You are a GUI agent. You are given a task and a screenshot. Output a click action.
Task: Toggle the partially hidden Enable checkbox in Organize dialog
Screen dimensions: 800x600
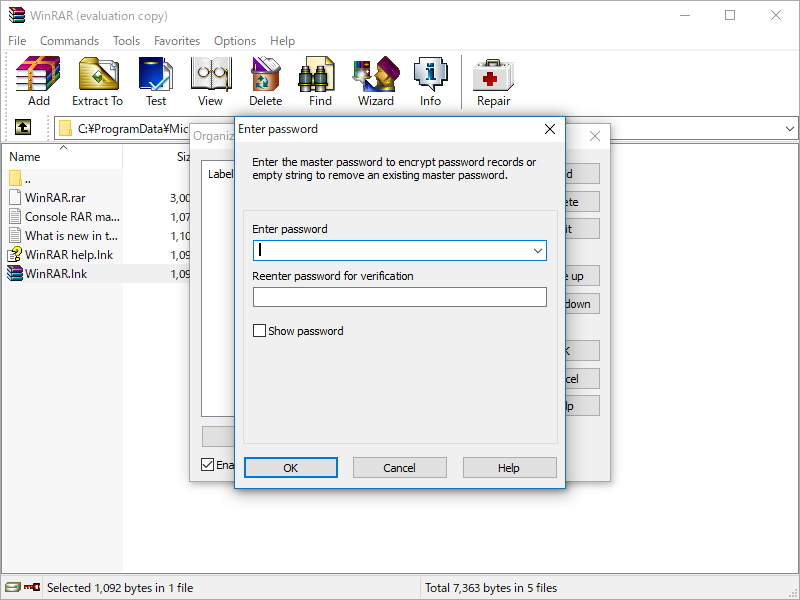(x=207, y=464)
